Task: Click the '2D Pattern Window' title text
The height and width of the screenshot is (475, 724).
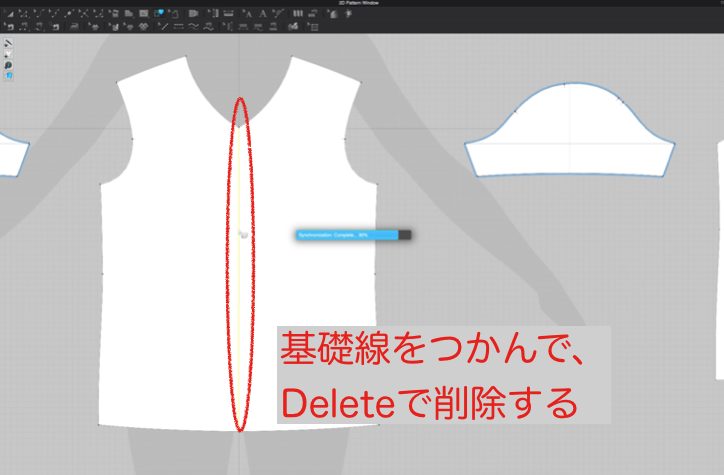Action: click(359, 3)
